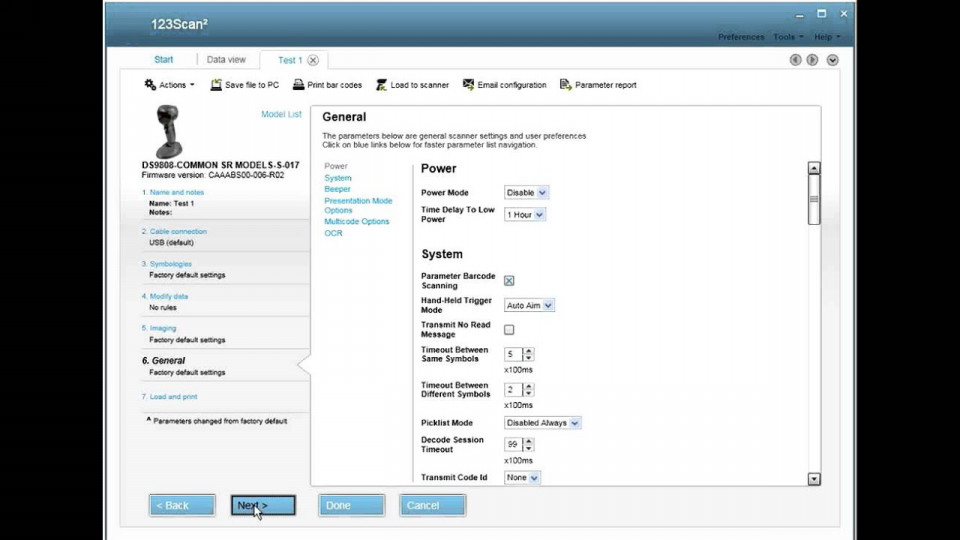
Task: Increase Decode Session Timeout value
Action: pos(528,441)
